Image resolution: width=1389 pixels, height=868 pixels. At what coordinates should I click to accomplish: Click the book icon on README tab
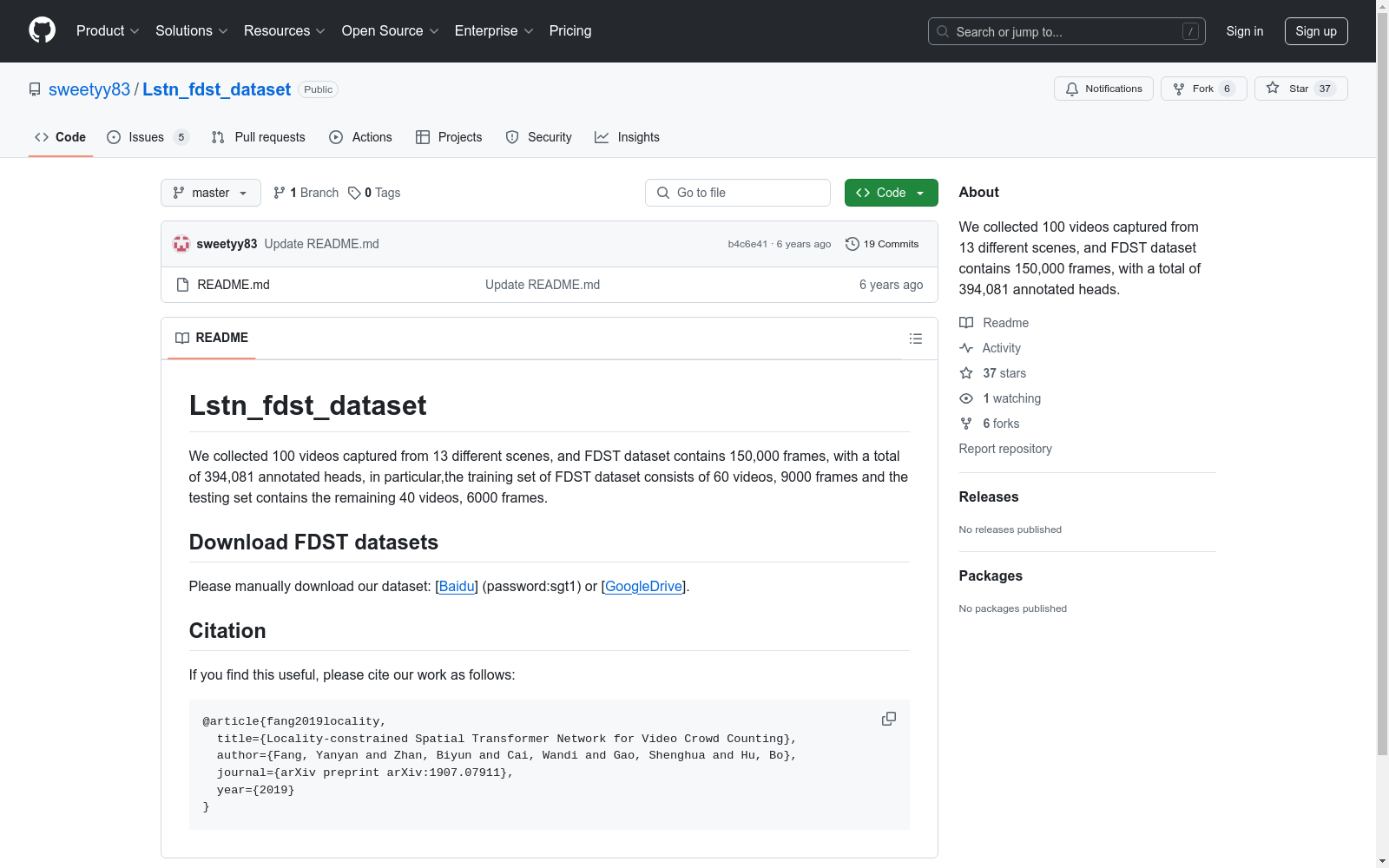[x=182, y=338]
